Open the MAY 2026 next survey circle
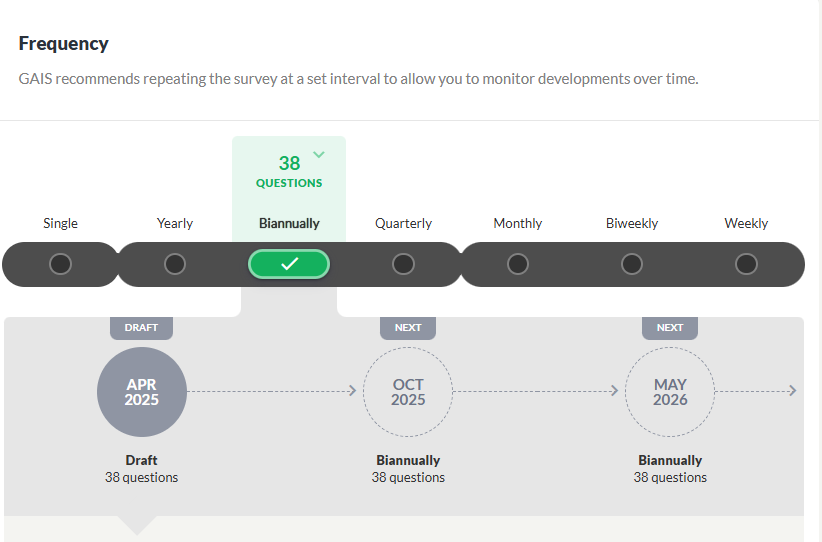Viewport: 822px width, 542px height. (670, 392)
